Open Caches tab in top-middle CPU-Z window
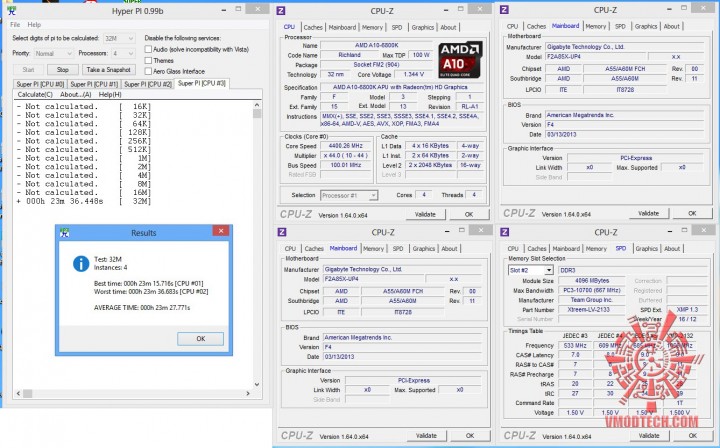Screen dimensions: 720x448 313,28
